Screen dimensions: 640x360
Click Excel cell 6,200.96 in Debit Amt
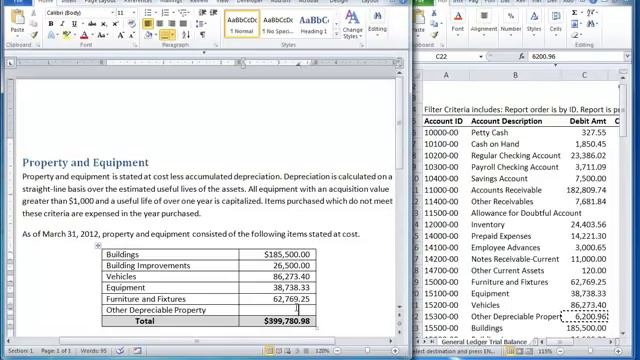pyautogui.click(x=584, y=316)
